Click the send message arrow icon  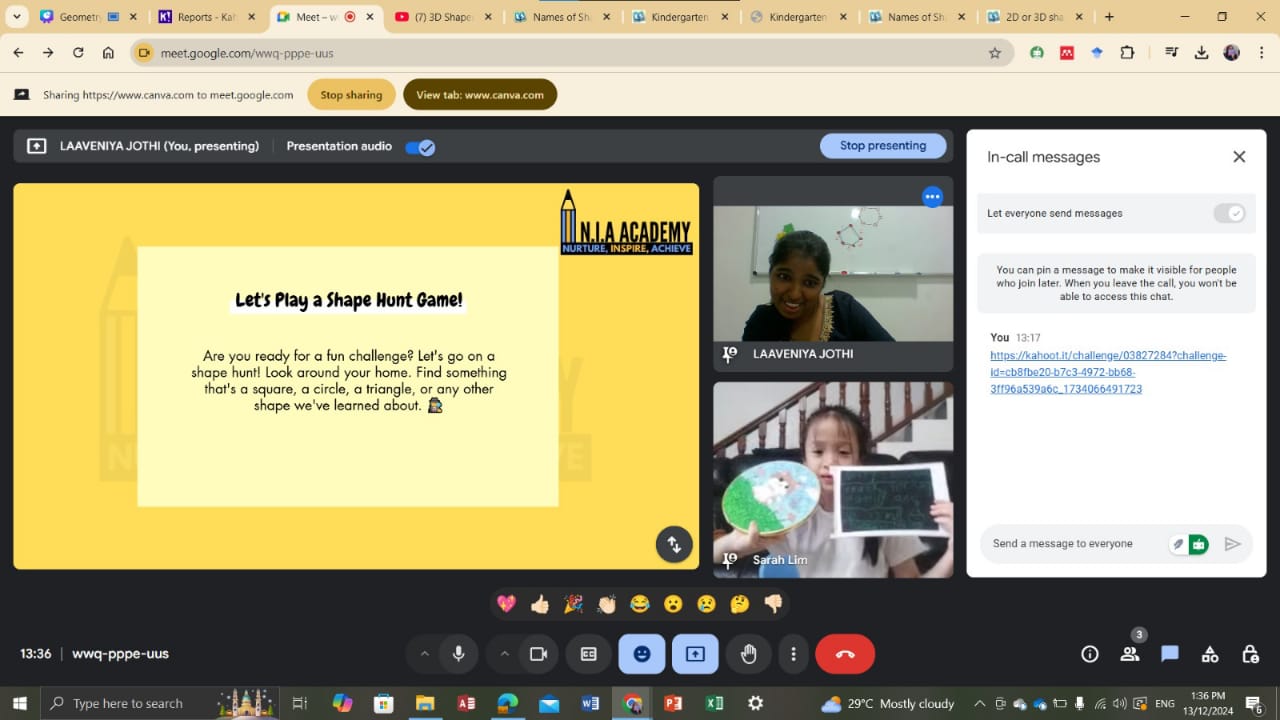pos(1232,544)
